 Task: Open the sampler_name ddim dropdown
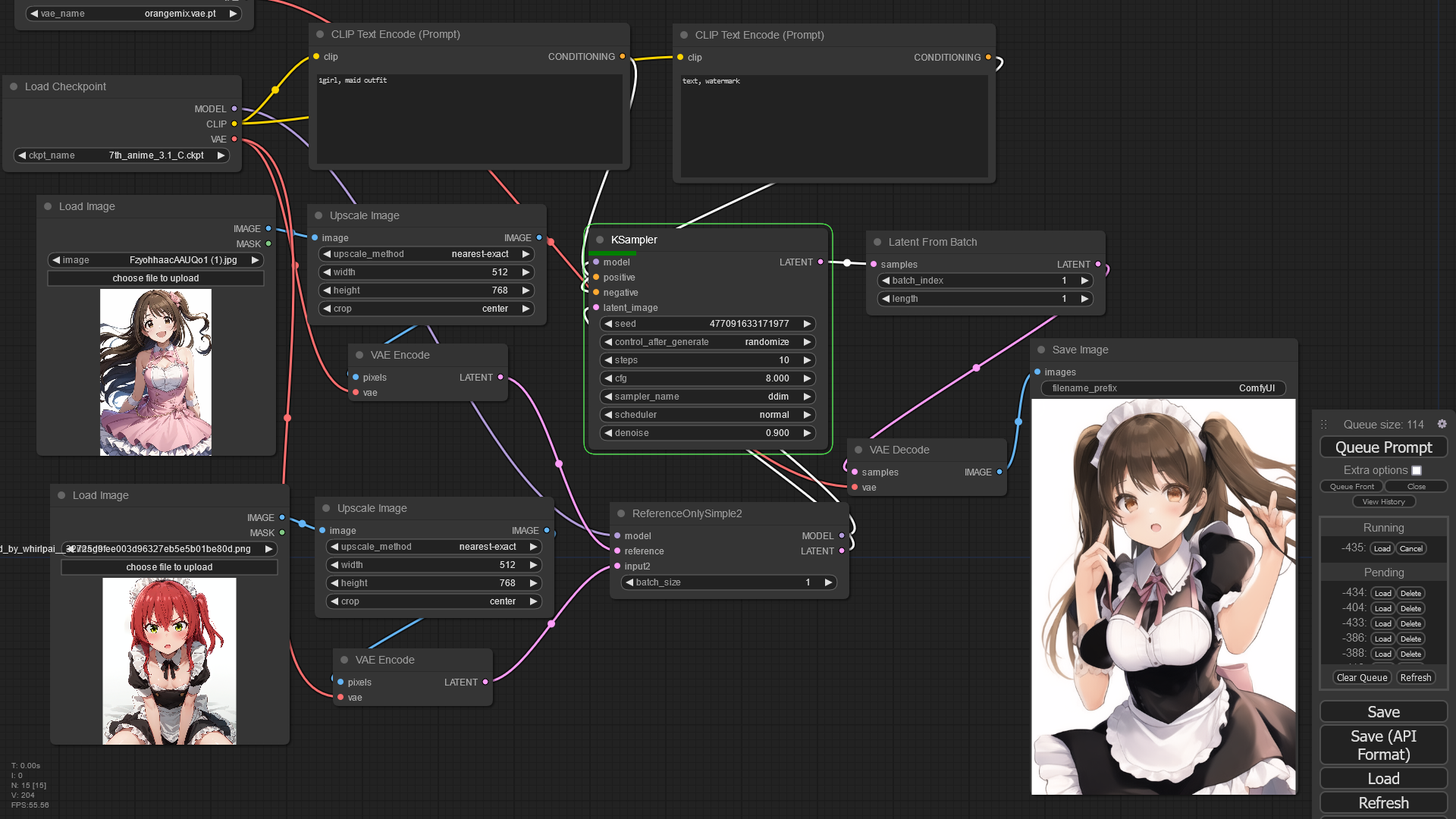707,397
